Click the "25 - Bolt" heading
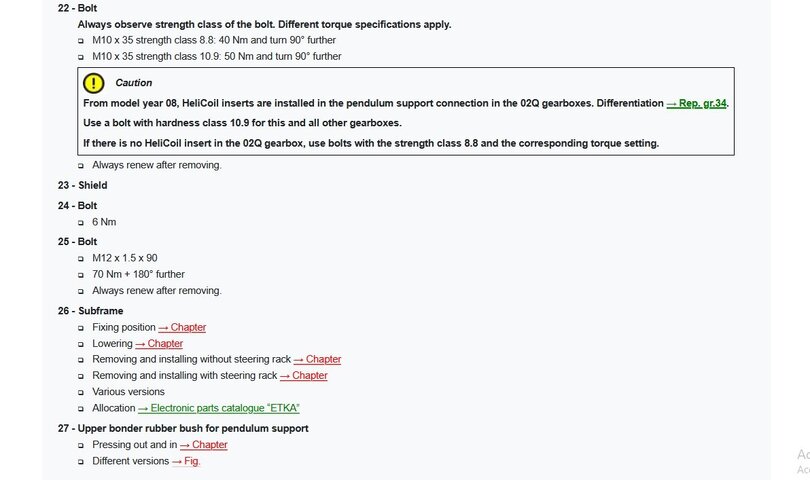Viewport: 810px width, 480px height. click(x=77, y=241)
